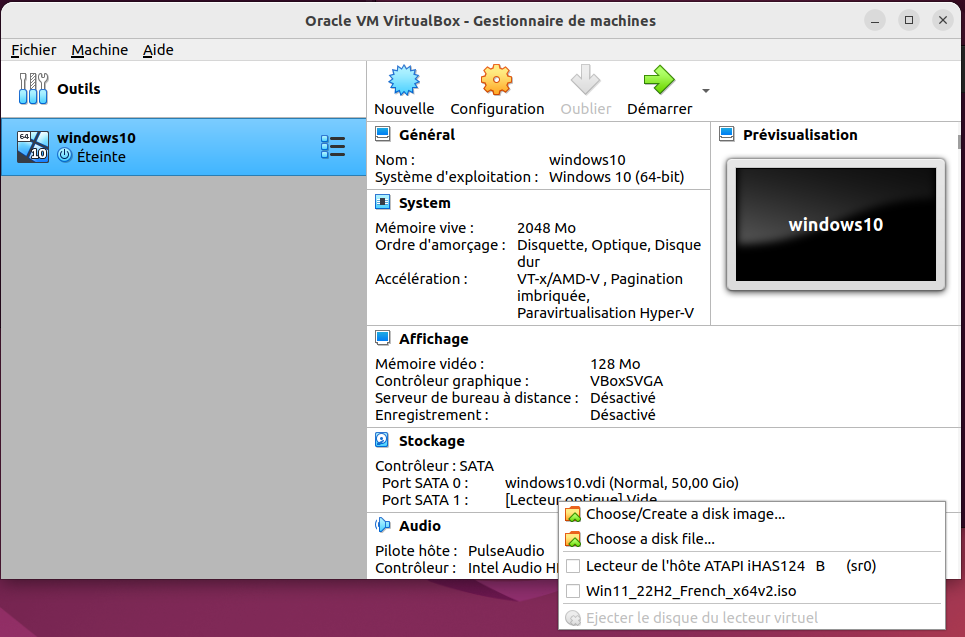The width and height of the screenshot is (965, 637).
Task: Click Désactivé beside Serveur de bureau à distance
Action: point(622,398)
